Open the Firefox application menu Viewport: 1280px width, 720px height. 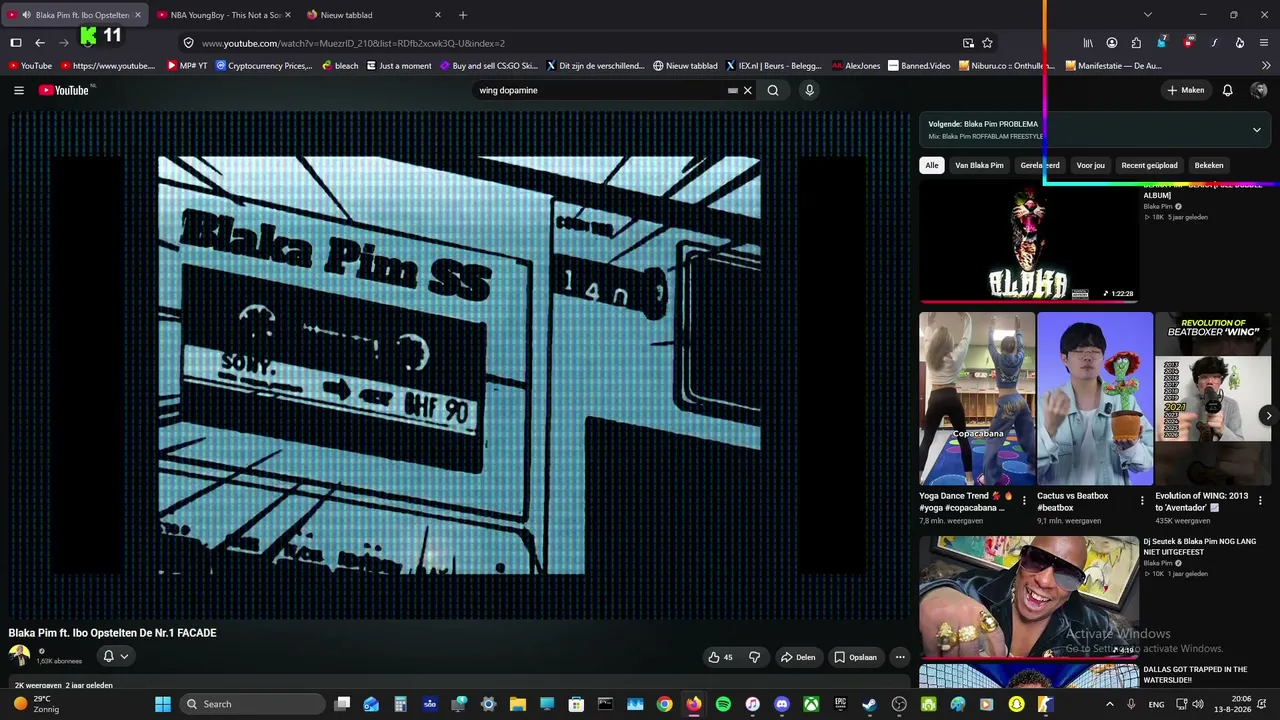point(1265,43)
